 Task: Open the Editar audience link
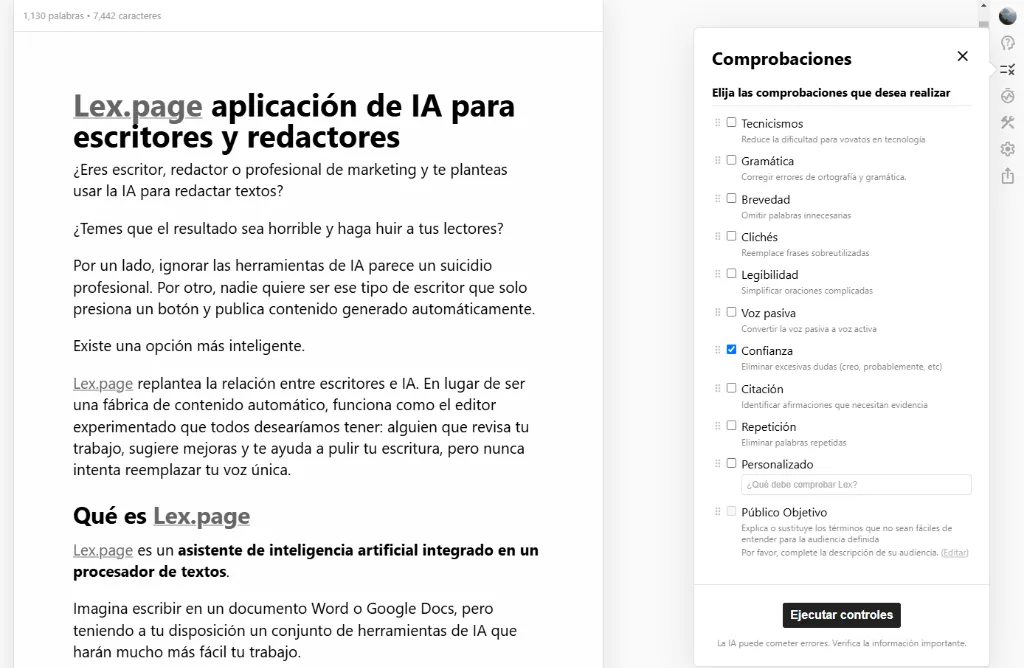[954, 552]
